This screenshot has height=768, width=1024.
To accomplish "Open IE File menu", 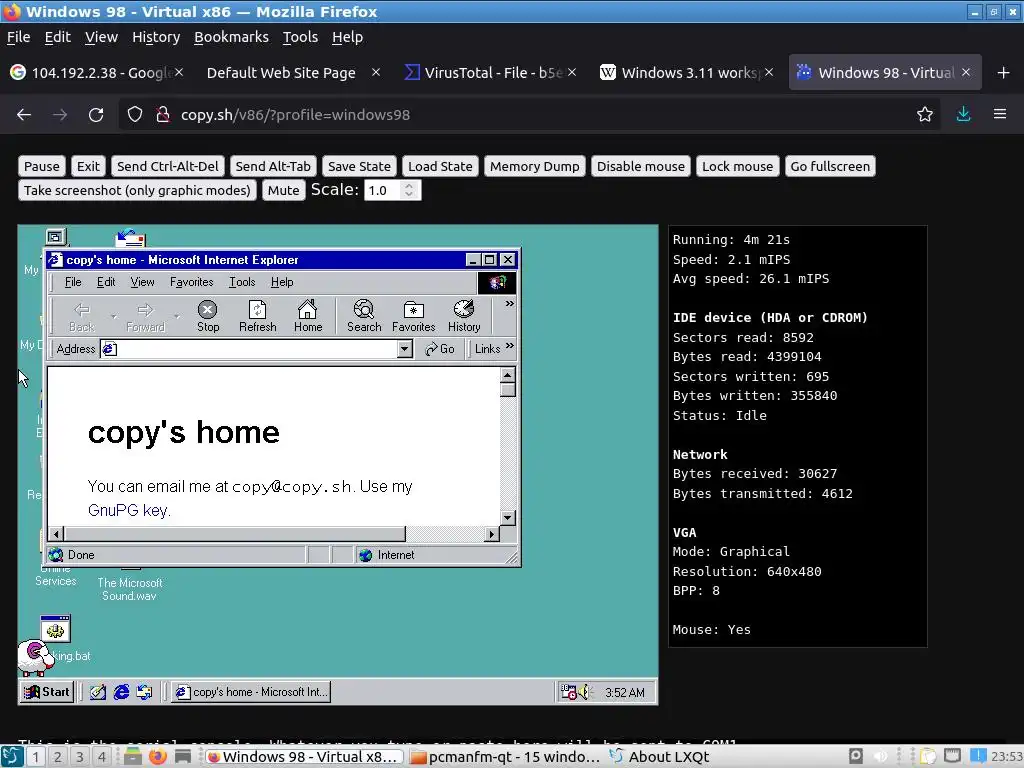I will click(73, 282).
